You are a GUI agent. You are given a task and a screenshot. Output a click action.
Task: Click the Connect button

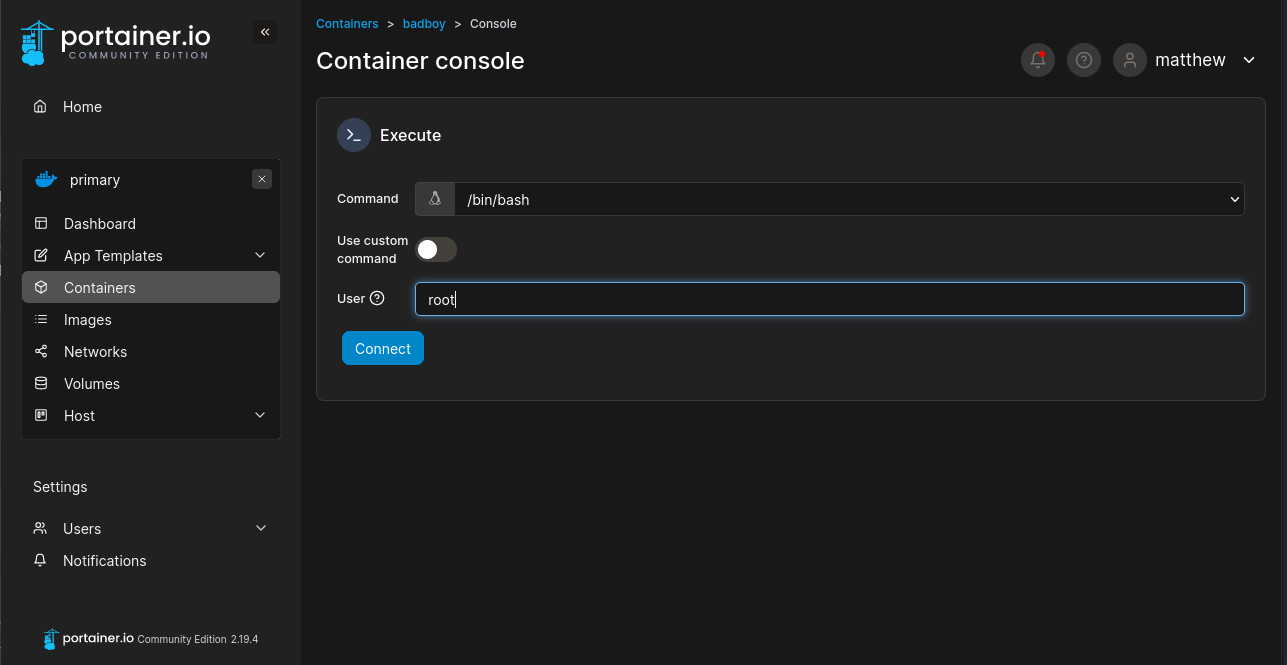click(383, 348)
